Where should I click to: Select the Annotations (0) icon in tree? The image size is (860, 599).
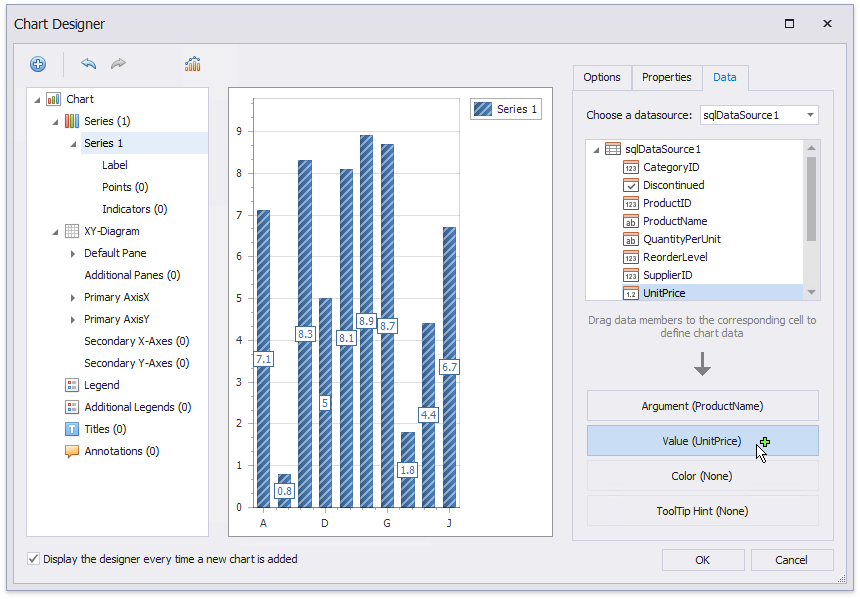(x=72, y=451)
